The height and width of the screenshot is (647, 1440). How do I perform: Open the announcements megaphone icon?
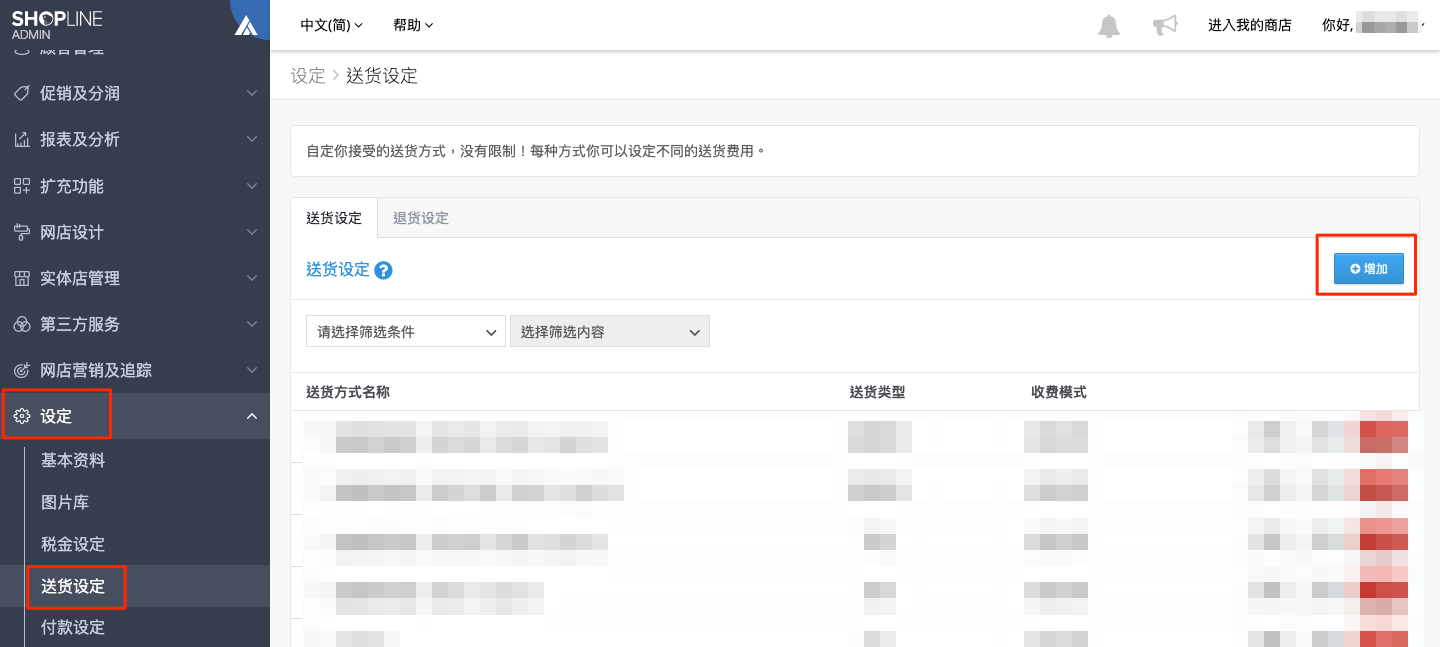[1165, 26]
